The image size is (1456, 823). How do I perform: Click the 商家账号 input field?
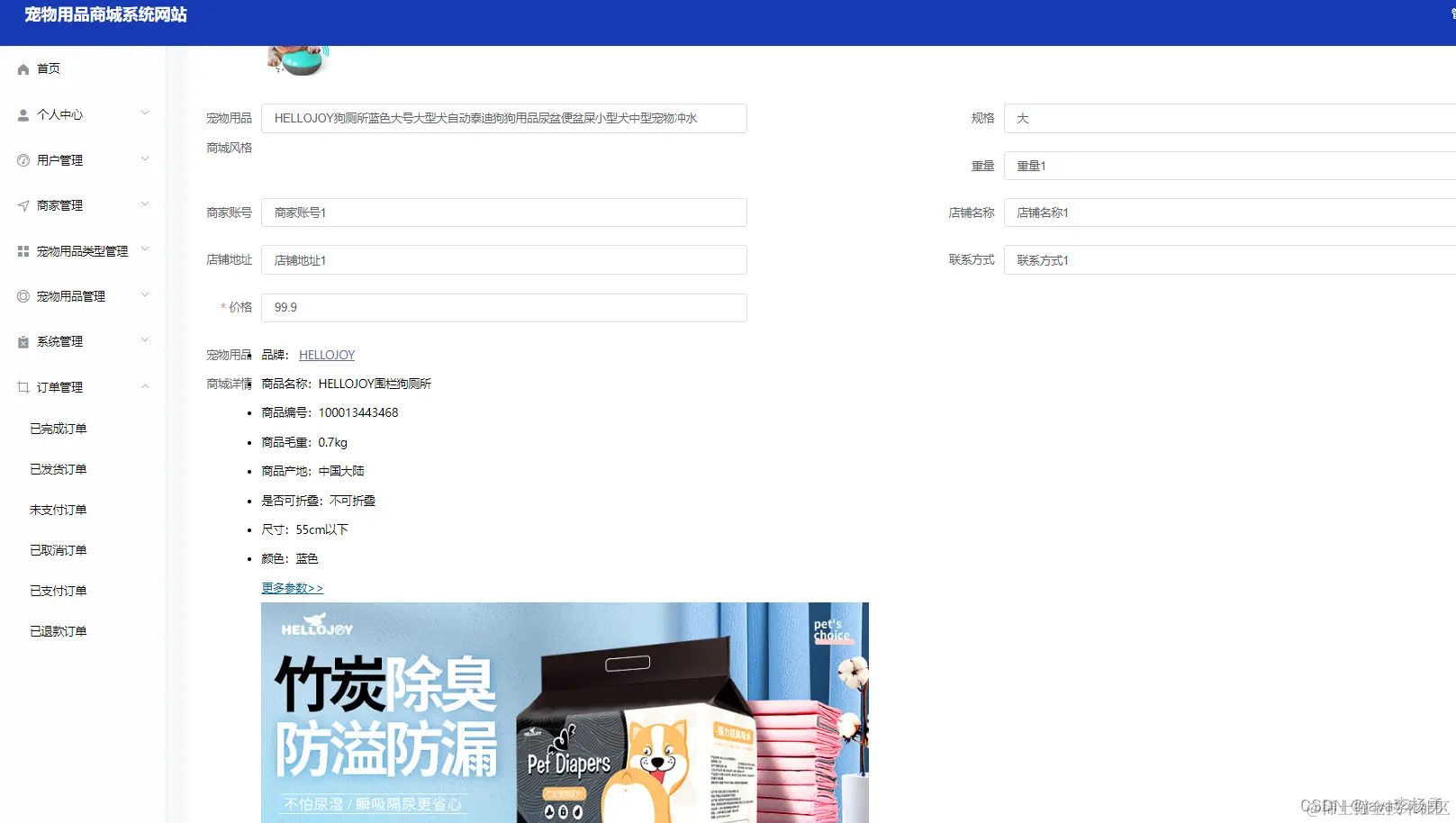[x=504, y=213]
